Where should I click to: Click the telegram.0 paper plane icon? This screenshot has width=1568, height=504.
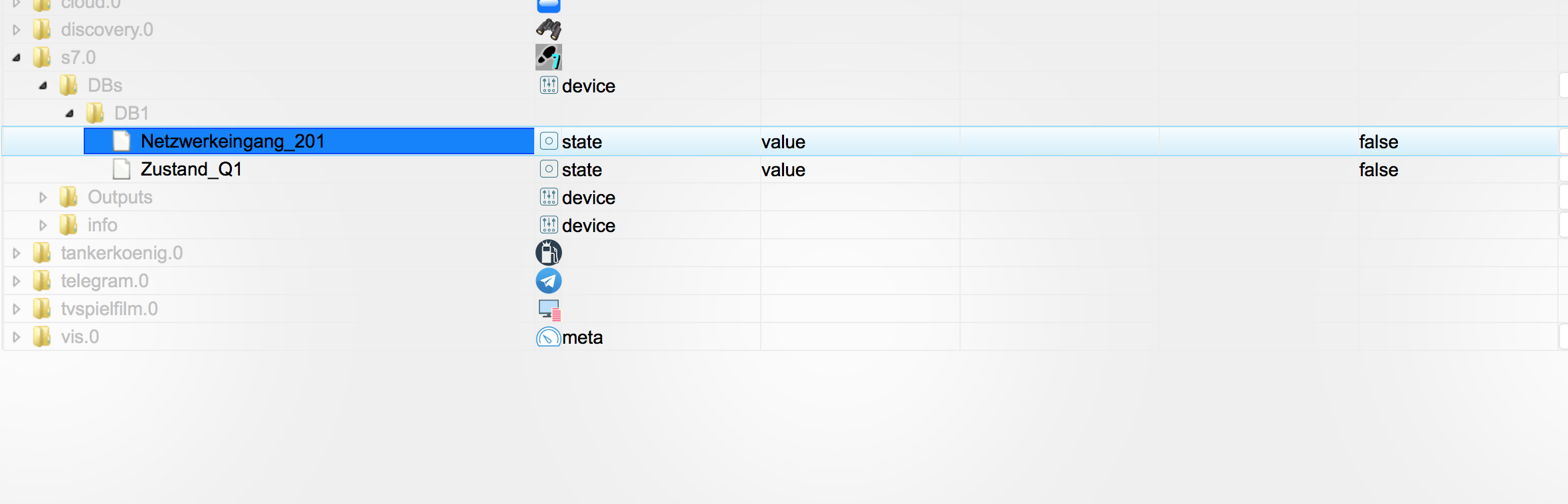pyautogui.click(x=549, y=281)
